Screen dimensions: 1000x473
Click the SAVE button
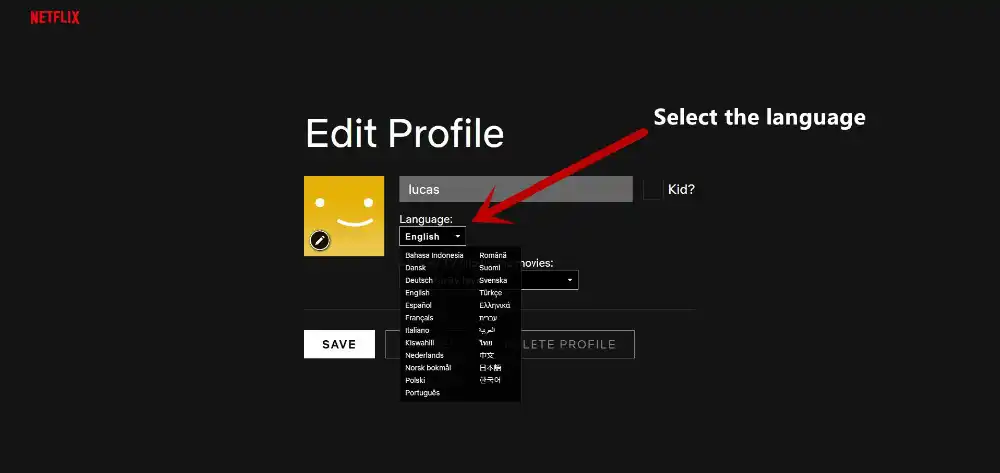(x=339, y=344)
